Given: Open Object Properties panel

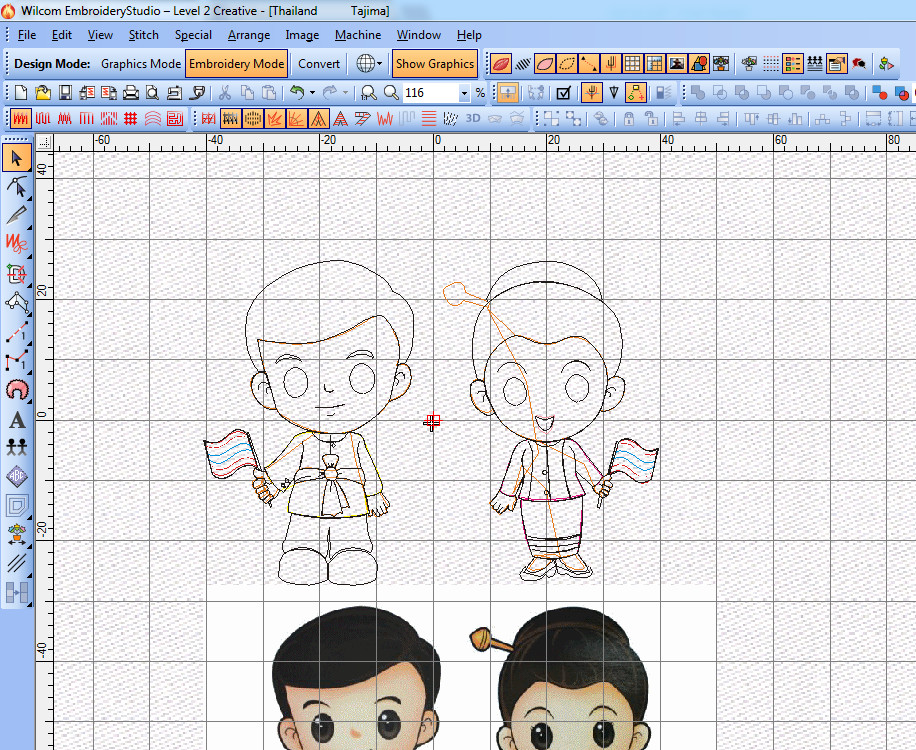Looking at the screenshot, I should pyautogui.click(x=837, y=64).
